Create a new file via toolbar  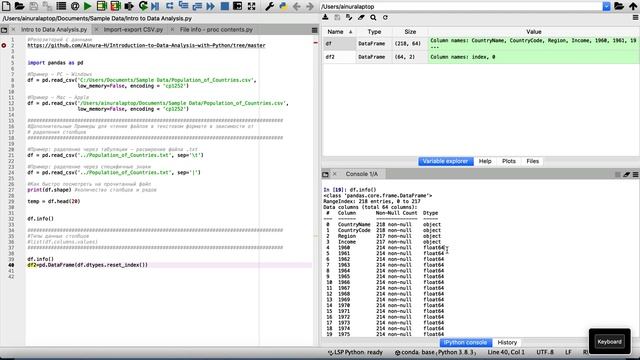pyautogui.click(x=6, y=6)
